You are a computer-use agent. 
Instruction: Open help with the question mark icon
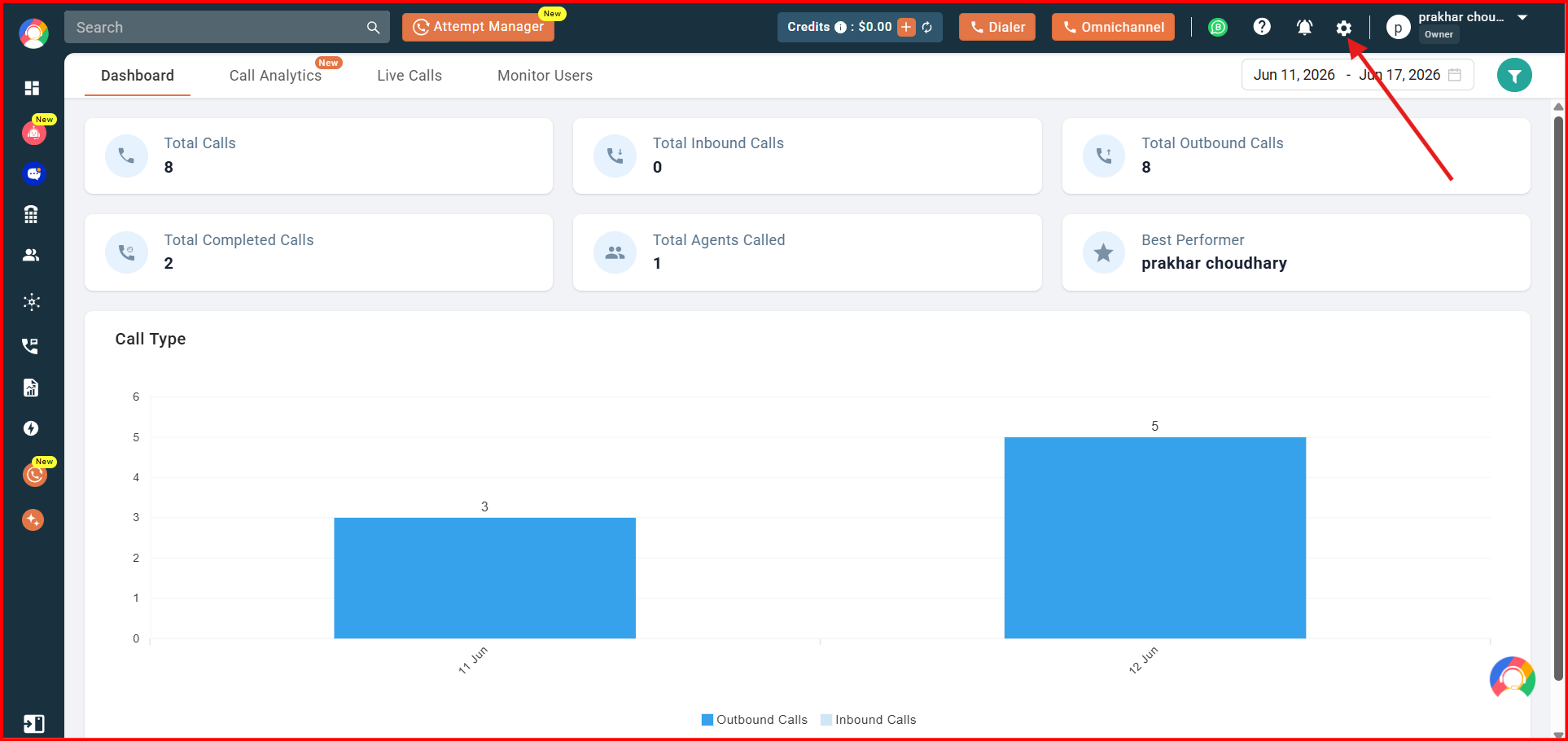1262,27
